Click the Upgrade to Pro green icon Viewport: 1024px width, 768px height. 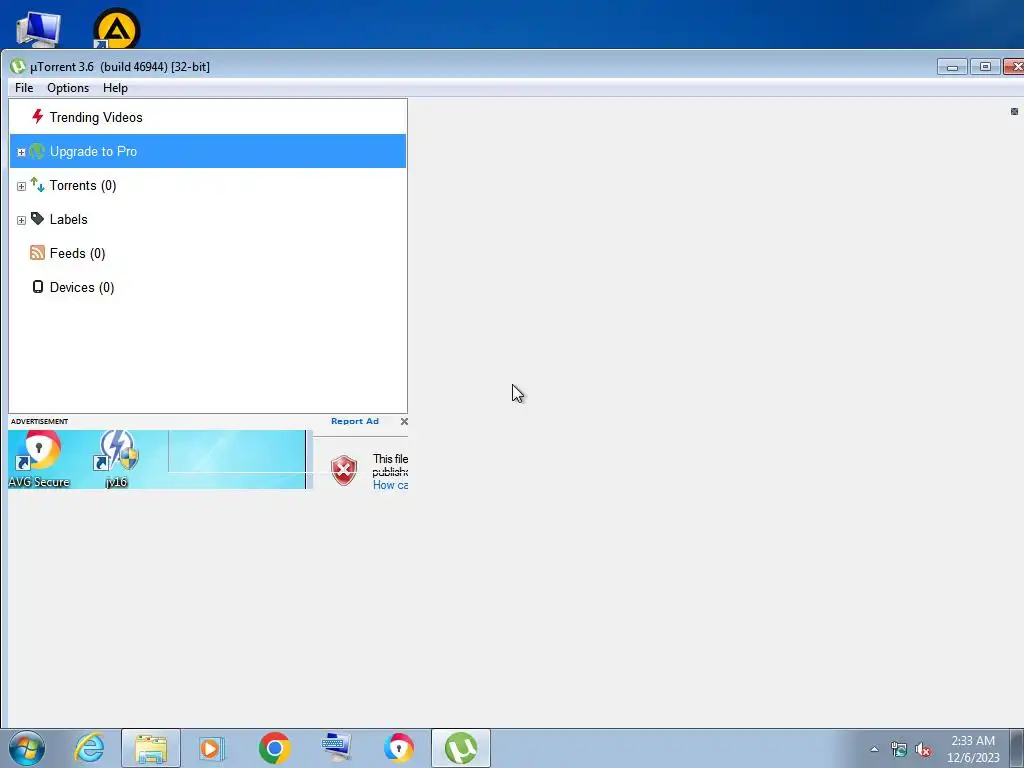click(x=37, y=151)
